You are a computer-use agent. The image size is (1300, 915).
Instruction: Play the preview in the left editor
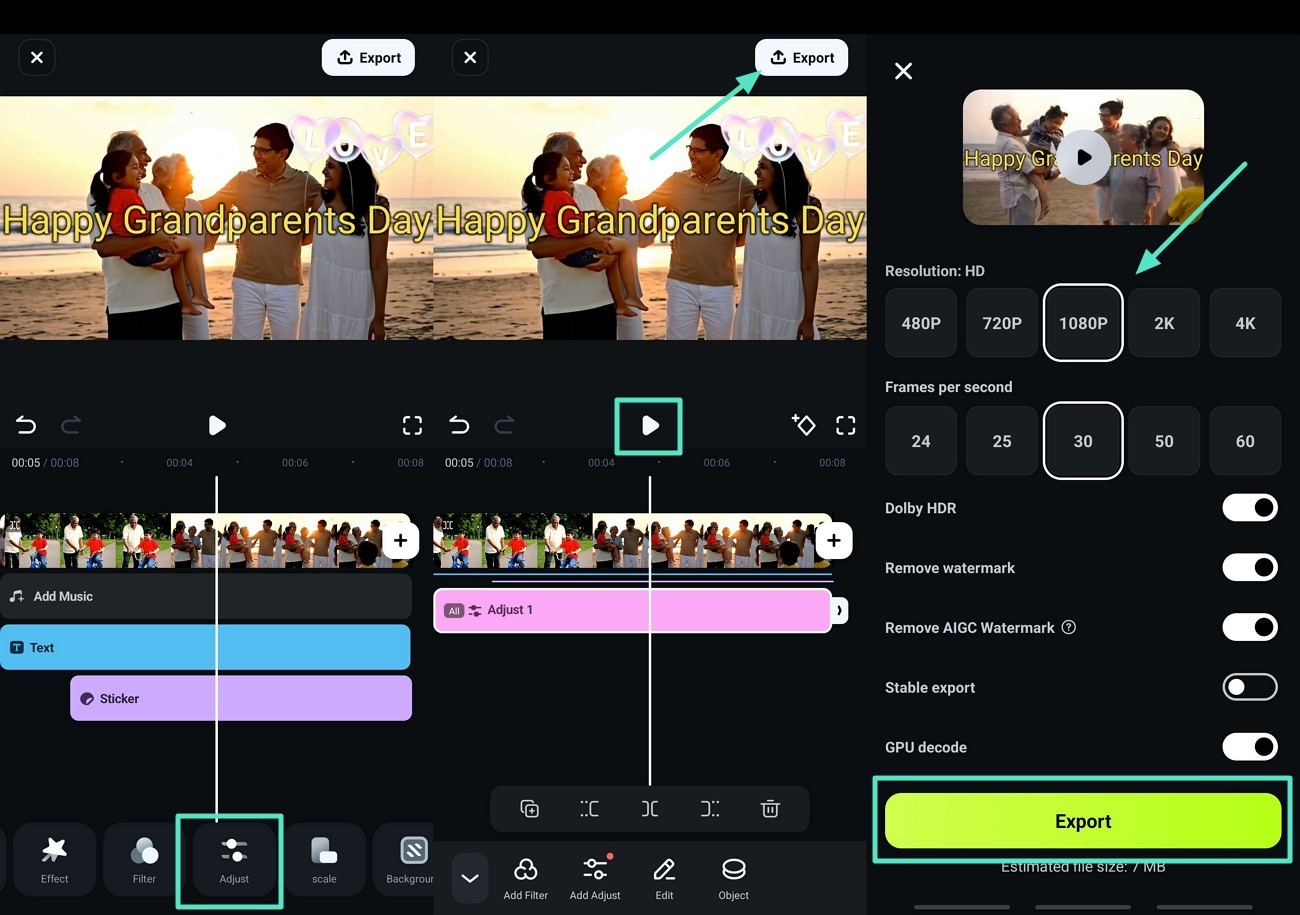pyautogui.click(x=217, y=426)
